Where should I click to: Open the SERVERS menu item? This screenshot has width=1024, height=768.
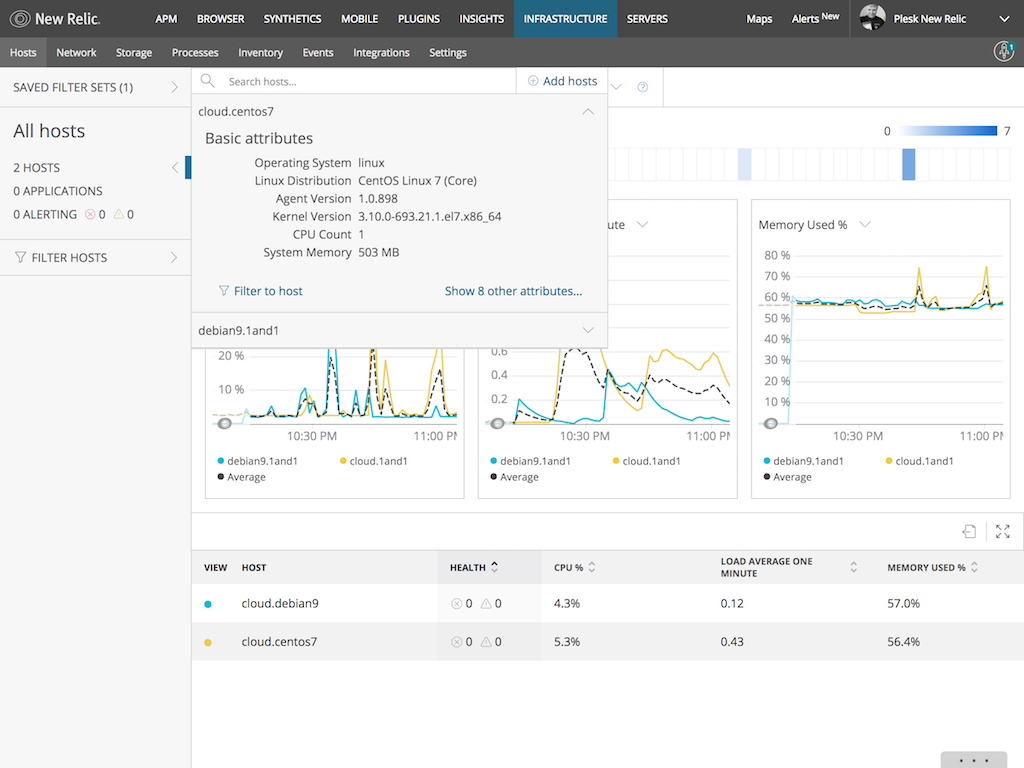pyautogui.click(x=647, y=18)
